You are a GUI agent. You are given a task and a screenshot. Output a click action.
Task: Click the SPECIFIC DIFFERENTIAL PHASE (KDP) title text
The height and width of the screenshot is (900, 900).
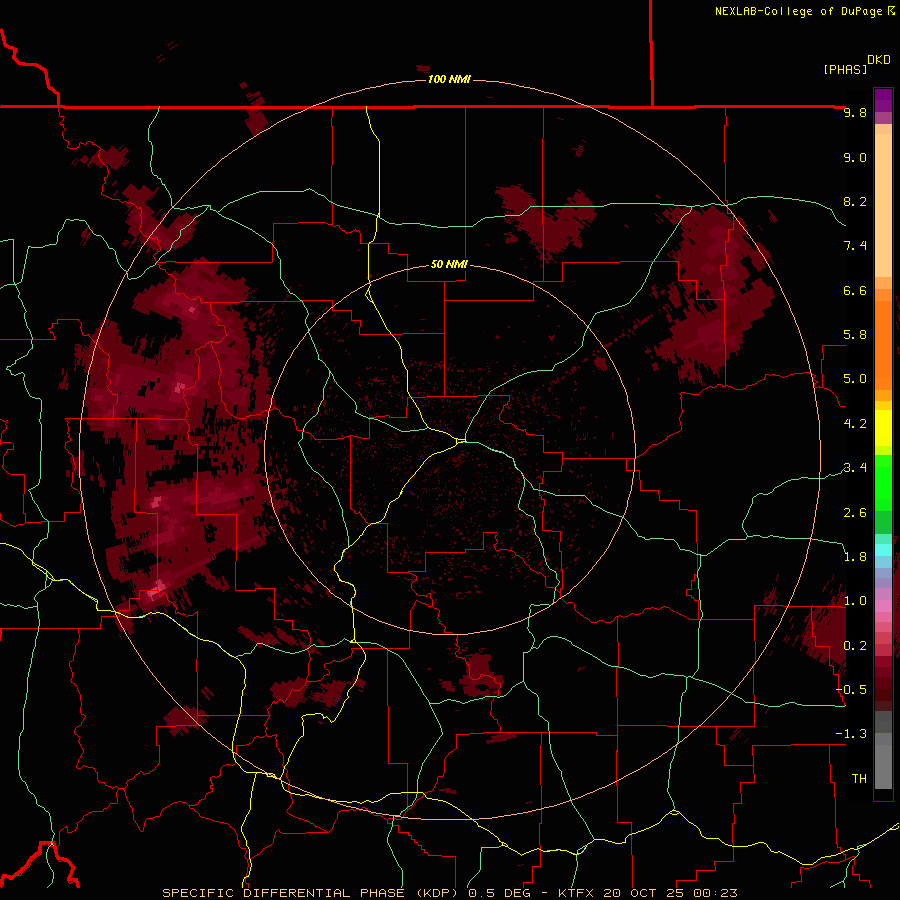[311, 893]
